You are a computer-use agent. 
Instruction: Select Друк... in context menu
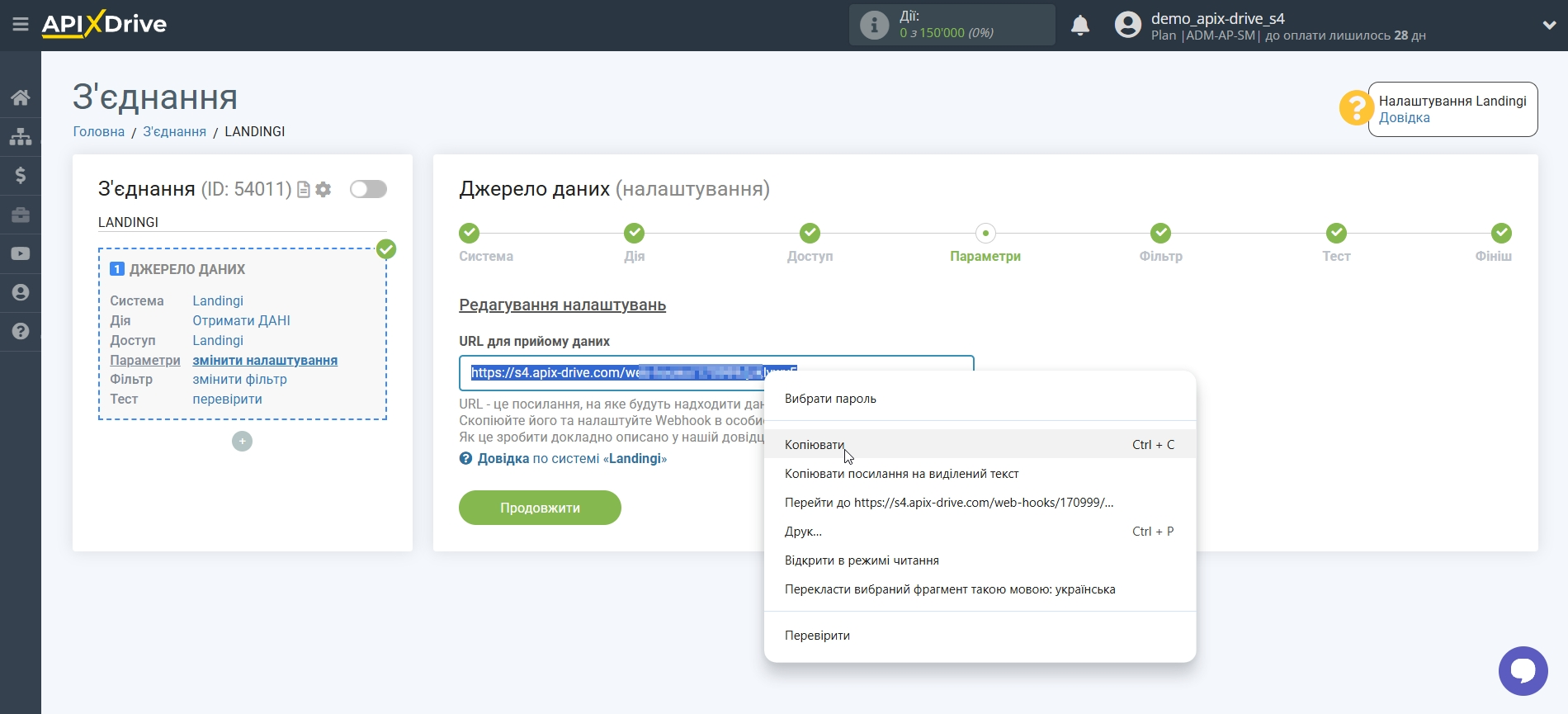click(x=980, y=532)
